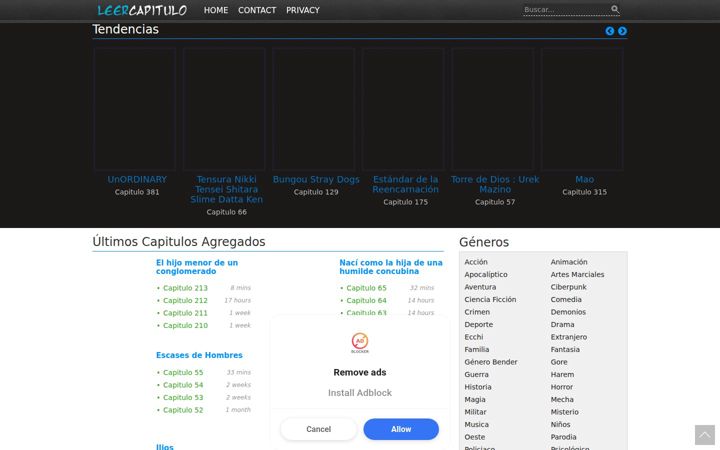The image size is (720, 450).
Task: Allow the Install Adblock prompt
Action: 401,429
